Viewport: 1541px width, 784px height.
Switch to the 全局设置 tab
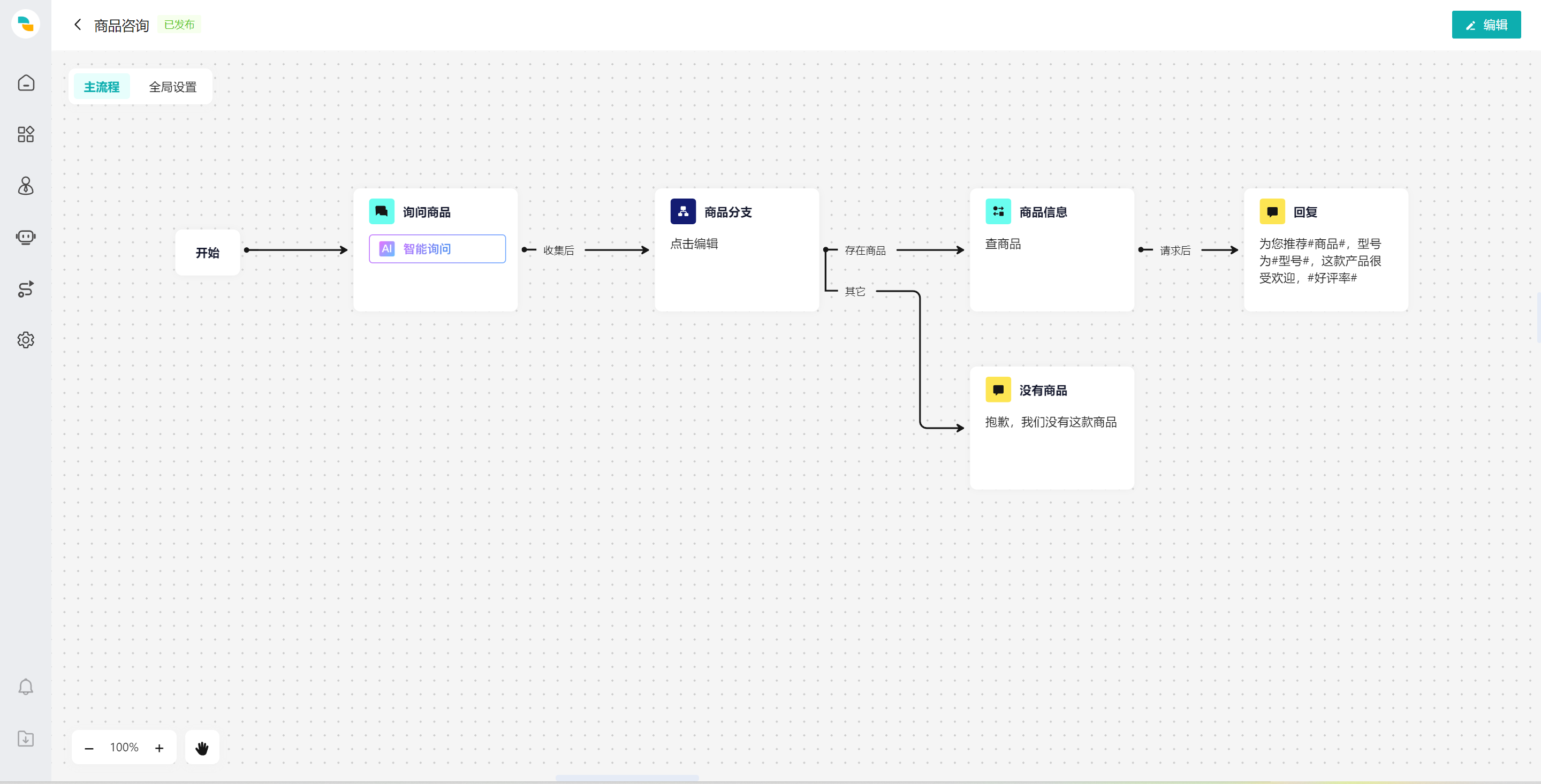(173, 87)
